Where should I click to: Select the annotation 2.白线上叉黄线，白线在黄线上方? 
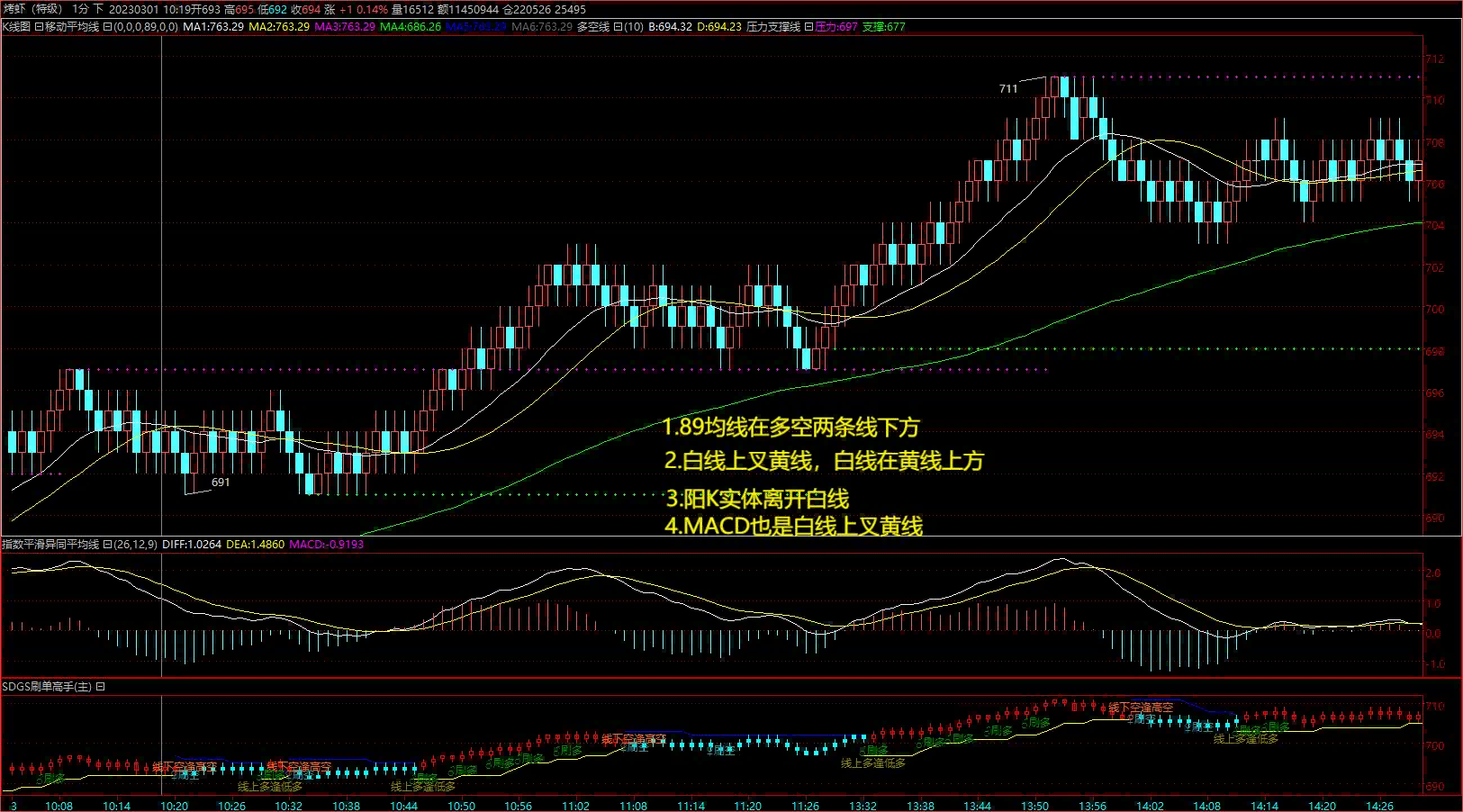pyautogui.click(x=824, y=461)
